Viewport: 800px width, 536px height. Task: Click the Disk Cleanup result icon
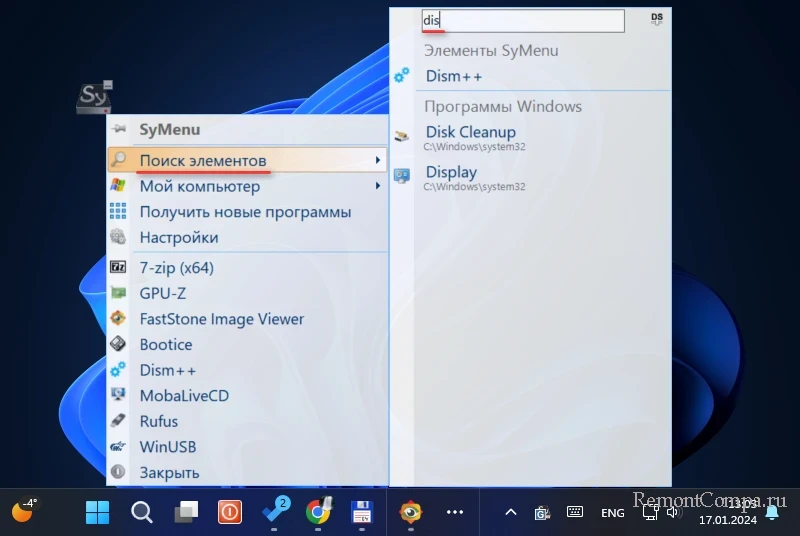tap(402, 136)
